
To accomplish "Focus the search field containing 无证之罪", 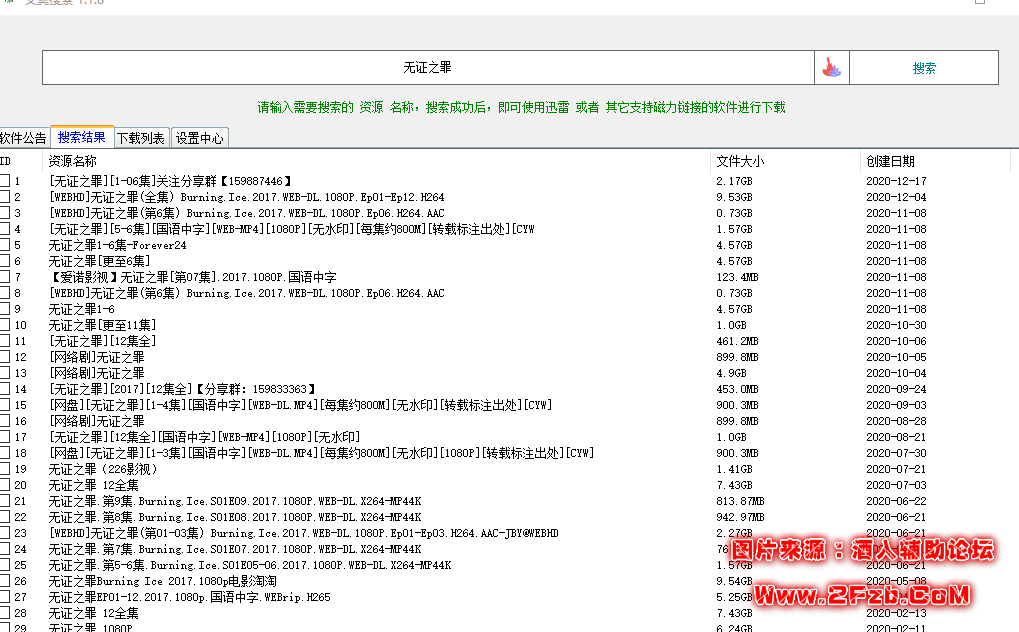I will (428, 68).
